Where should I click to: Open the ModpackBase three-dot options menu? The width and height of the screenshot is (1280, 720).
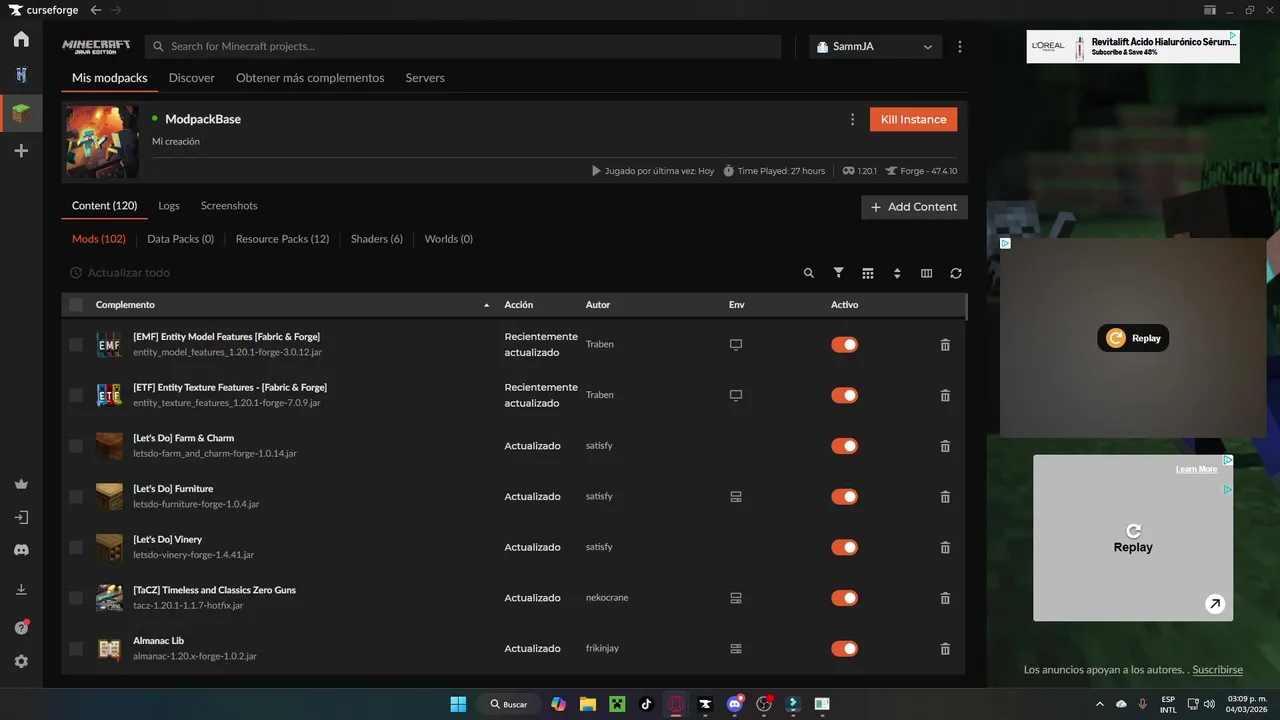point(852,120)
